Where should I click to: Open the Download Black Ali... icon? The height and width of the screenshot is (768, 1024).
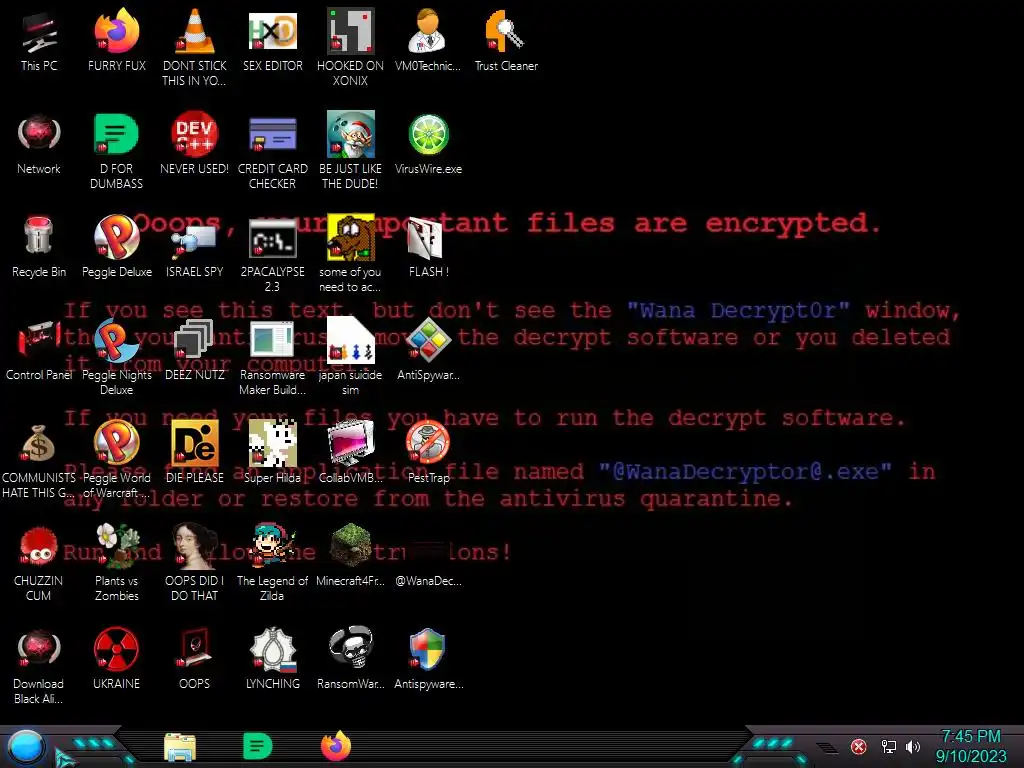tap(39, 649)
